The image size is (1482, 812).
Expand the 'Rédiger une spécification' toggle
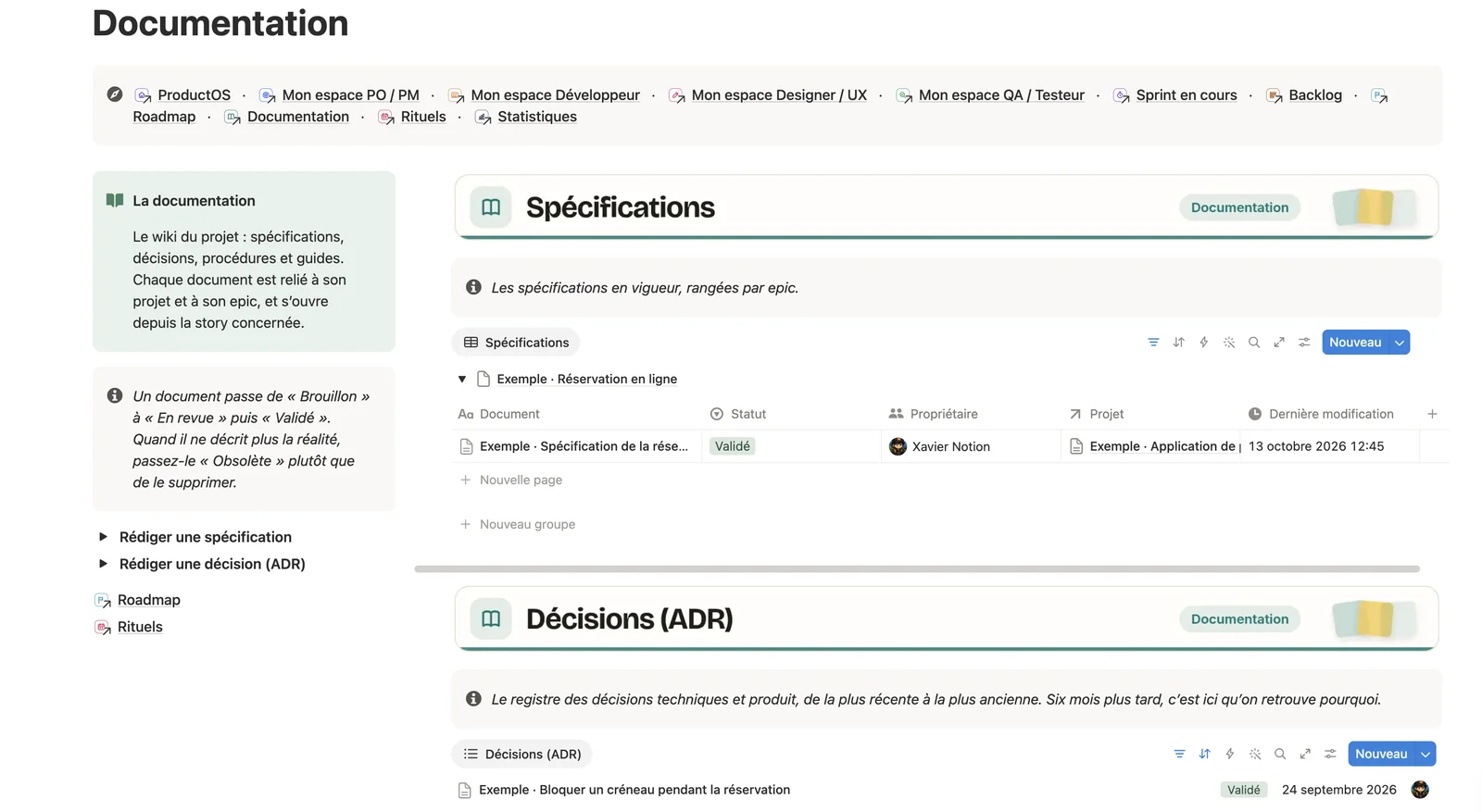pyautogui.click(x=103, y=537)
